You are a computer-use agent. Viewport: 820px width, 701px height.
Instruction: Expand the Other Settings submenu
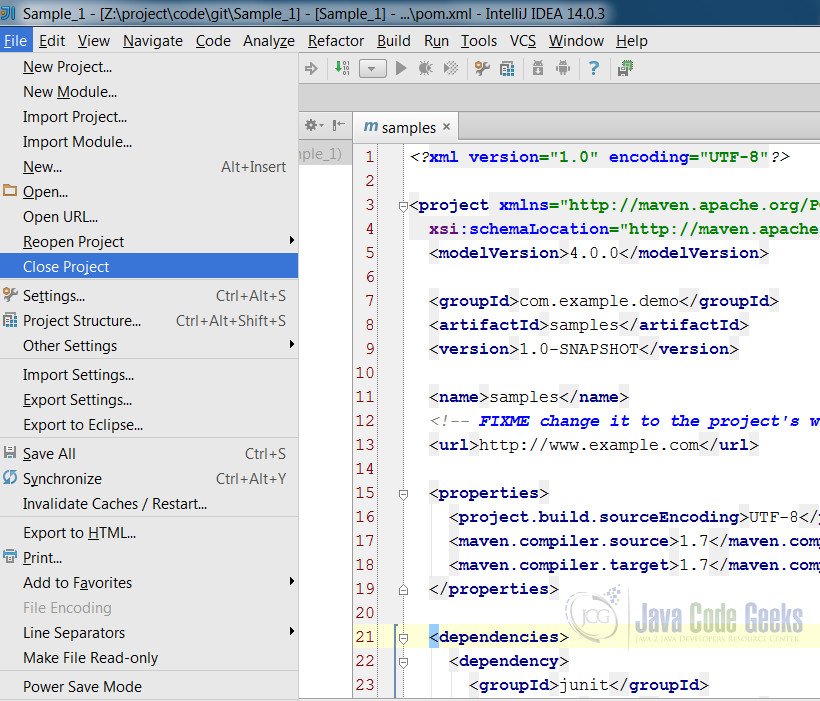[x=149, y=346]
